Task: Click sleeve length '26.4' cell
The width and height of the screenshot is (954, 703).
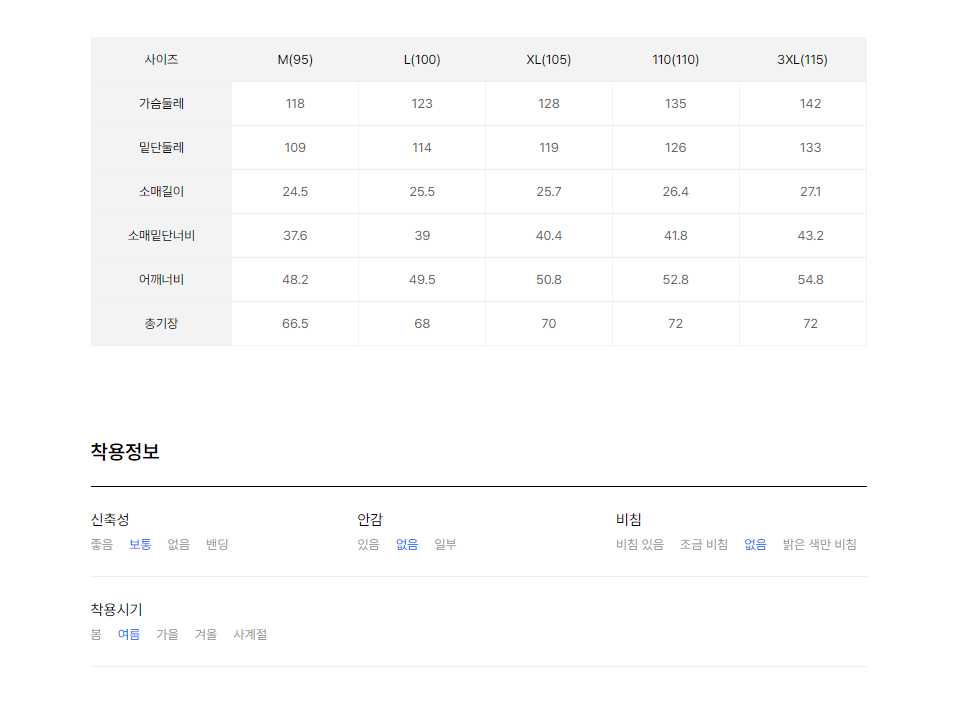Action: click(x=675, y=192)
